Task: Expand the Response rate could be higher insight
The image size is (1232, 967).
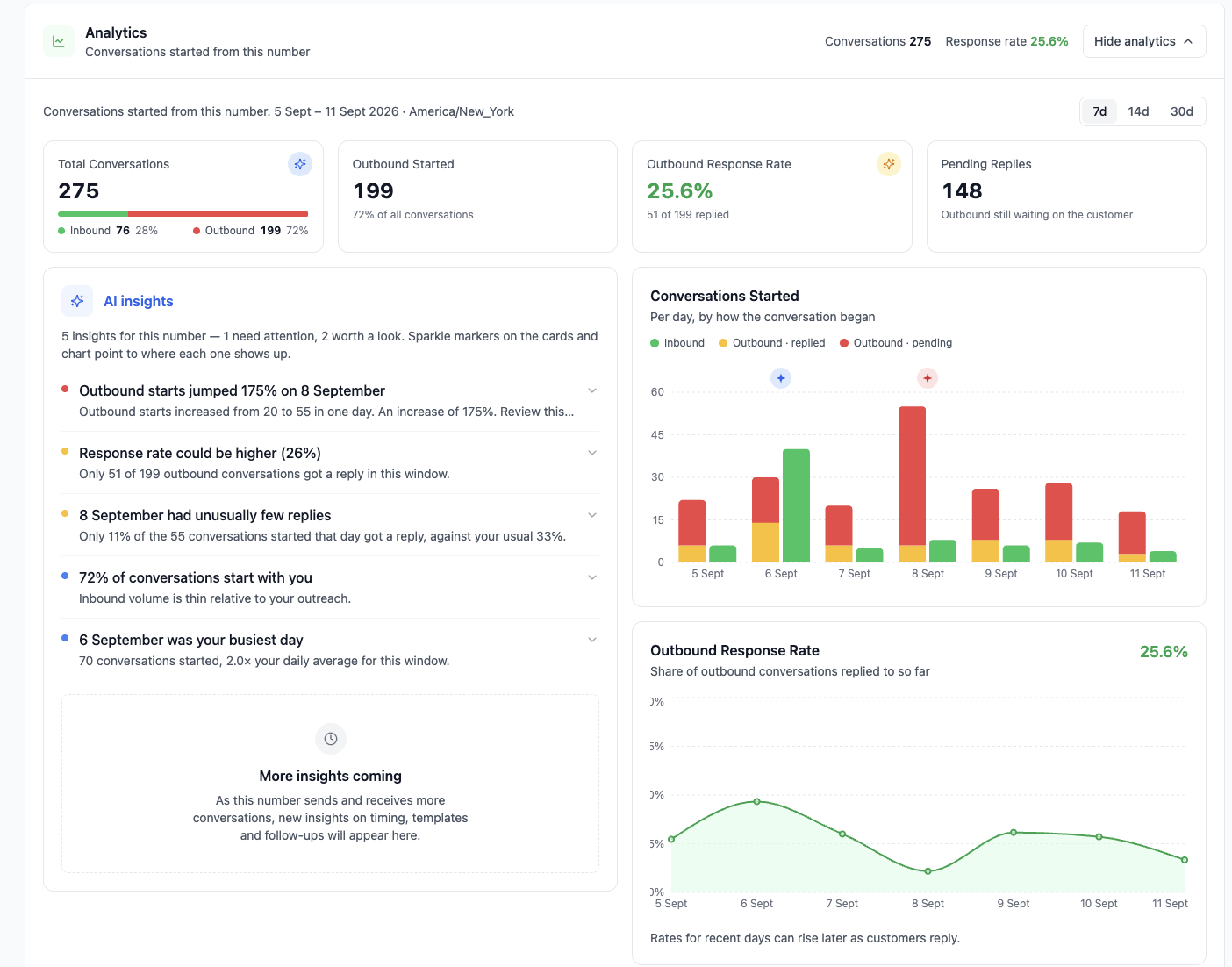Action: [592, 453]
